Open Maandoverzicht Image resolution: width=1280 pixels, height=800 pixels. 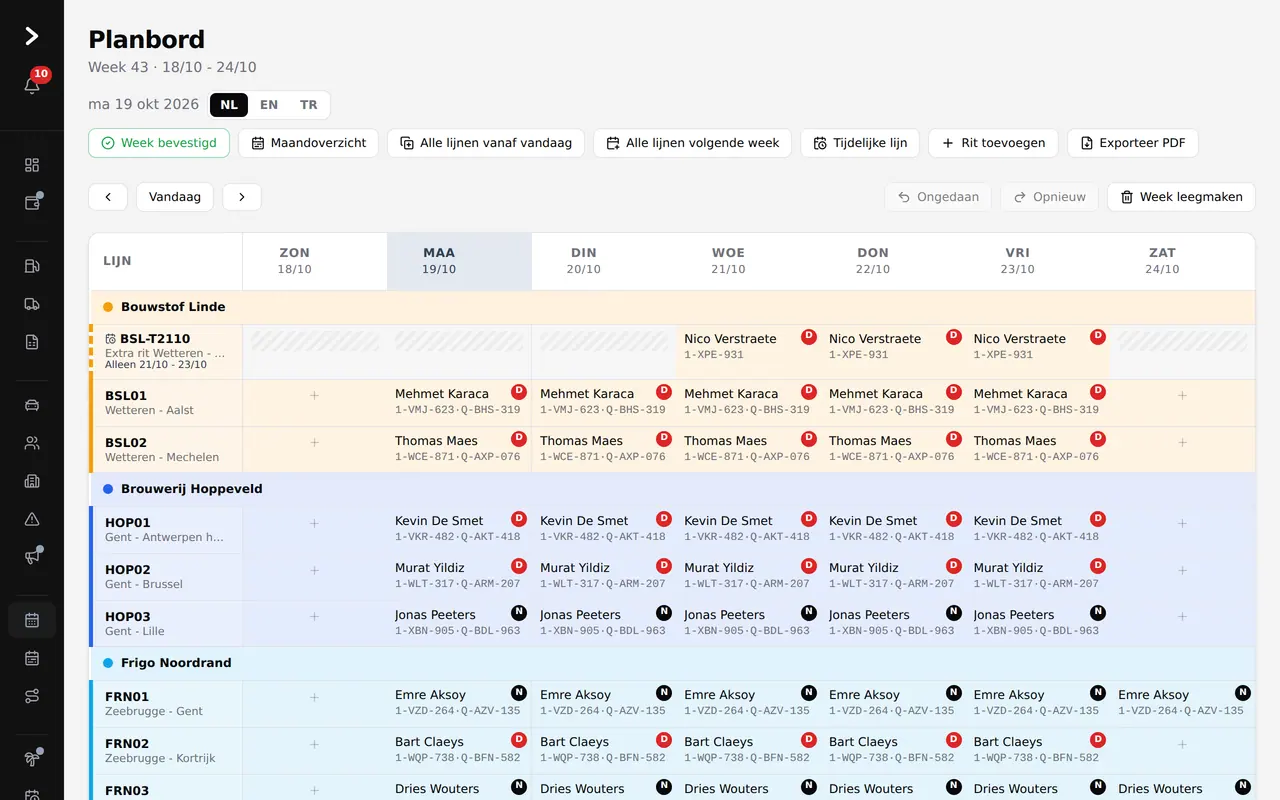308,143
